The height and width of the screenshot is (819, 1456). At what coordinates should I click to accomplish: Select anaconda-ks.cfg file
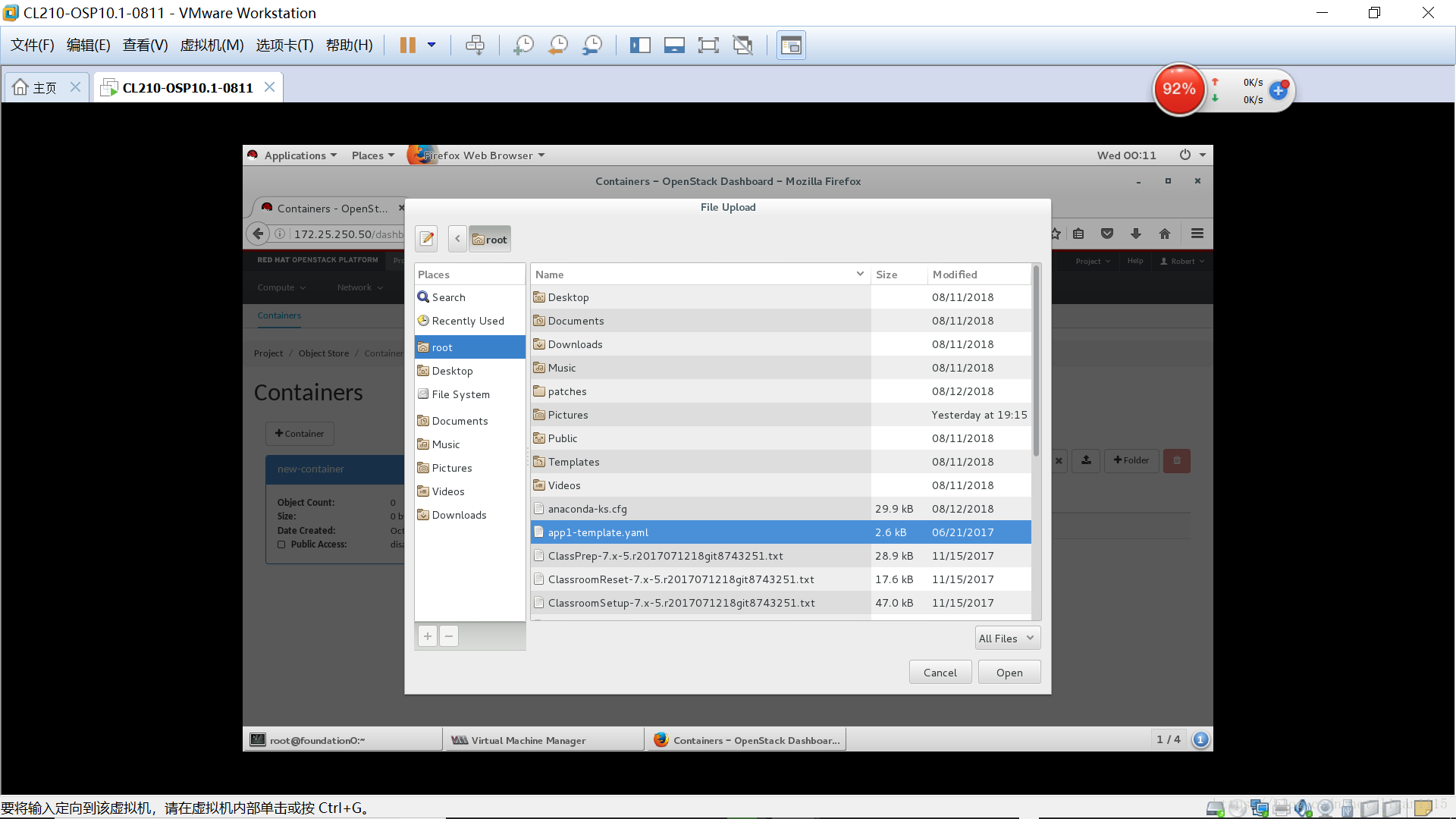pyautogui.click(x=588, y=509)
